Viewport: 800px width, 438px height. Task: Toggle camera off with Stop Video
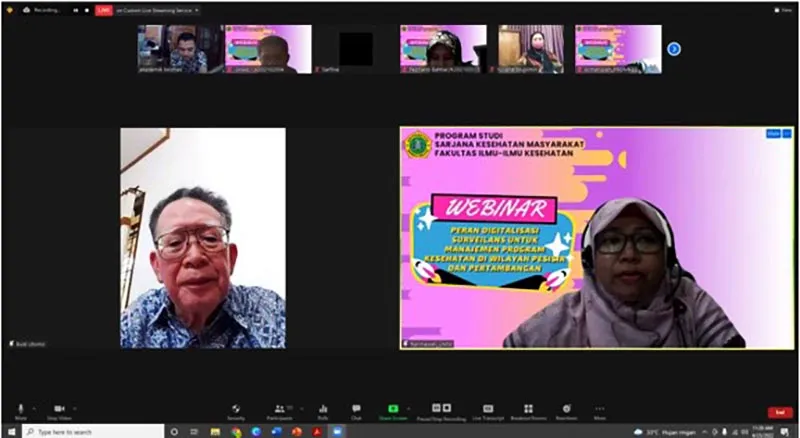59,411
